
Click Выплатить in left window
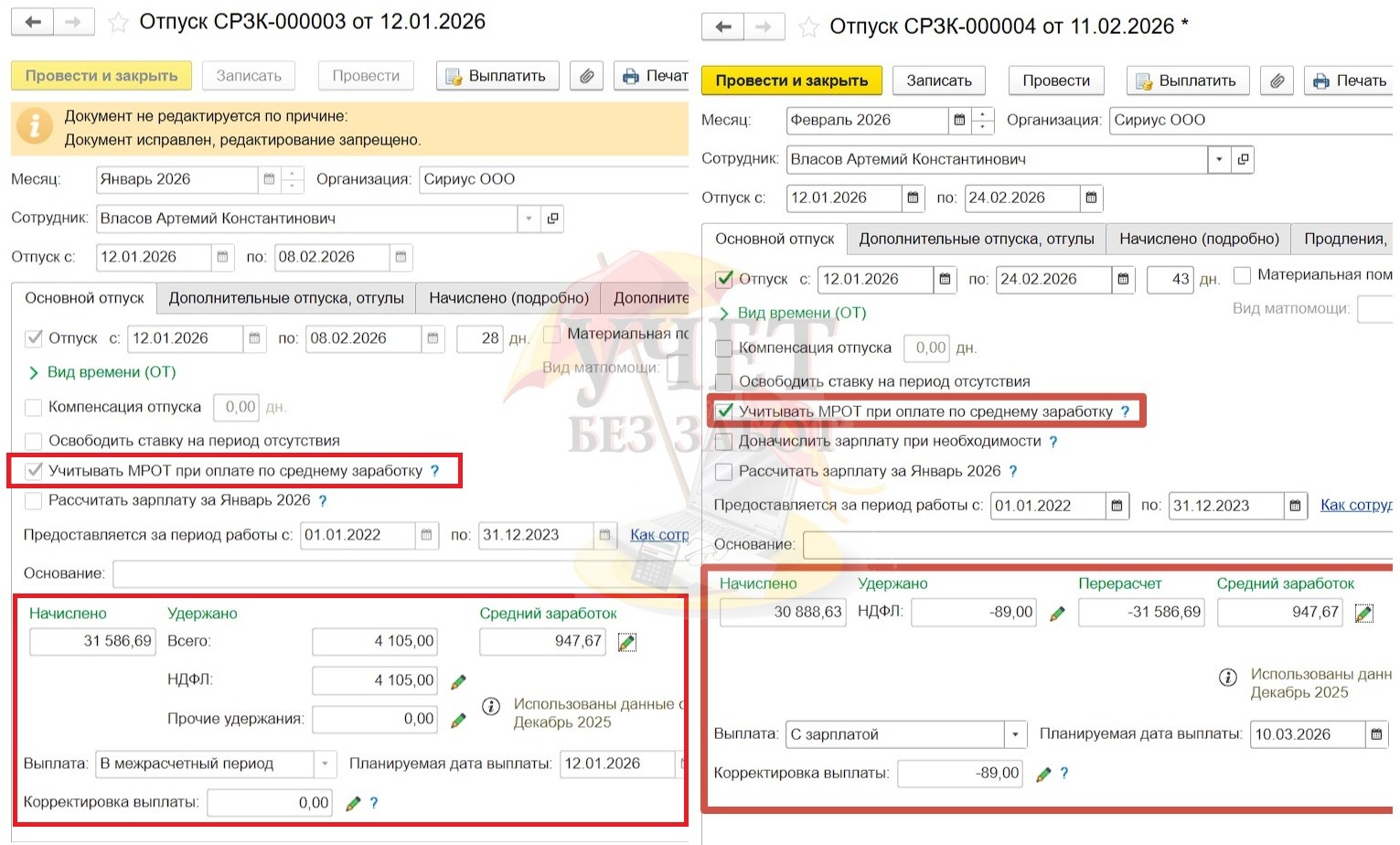click(x=497, y=76)
